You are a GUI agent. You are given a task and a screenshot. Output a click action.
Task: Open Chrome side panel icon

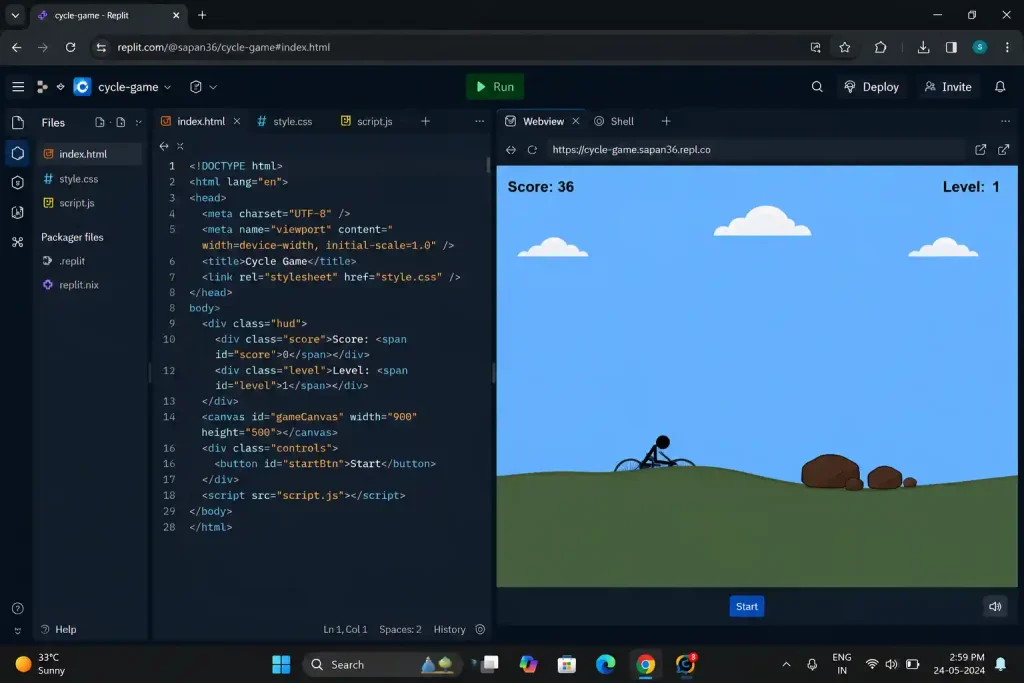(951, 47)
